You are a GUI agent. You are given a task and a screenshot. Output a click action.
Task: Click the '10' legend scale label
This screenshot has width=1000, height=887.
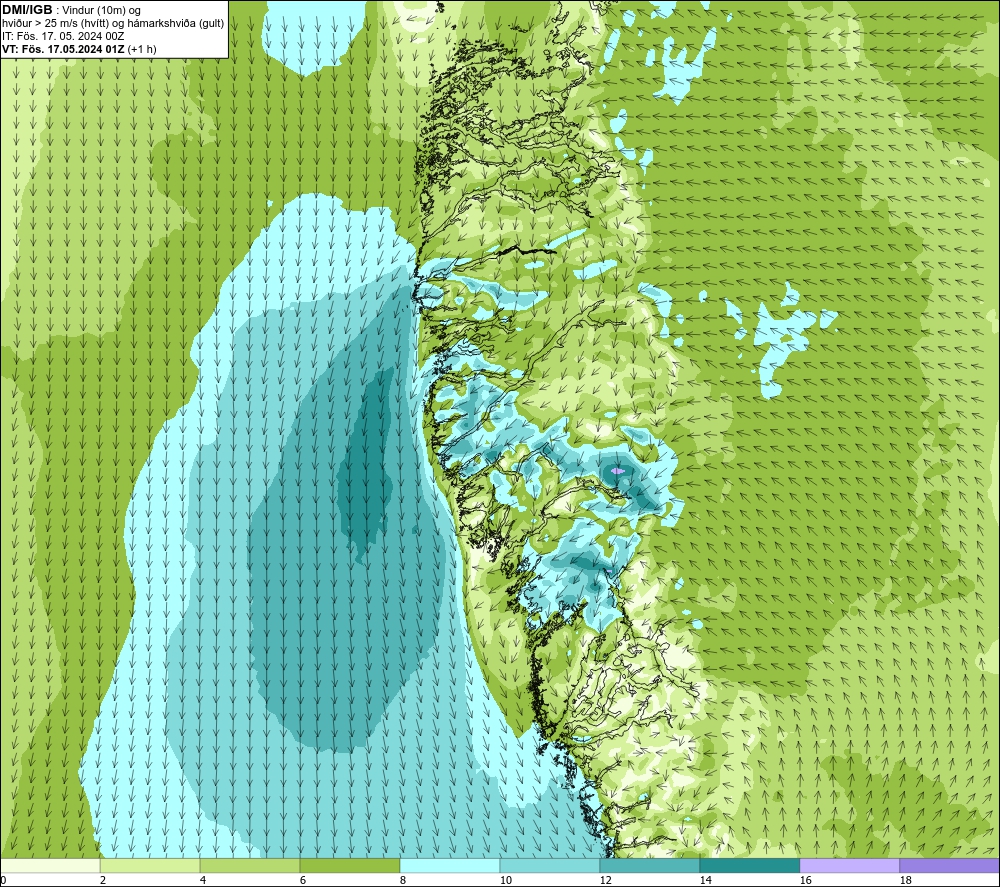tap(505, 881)
